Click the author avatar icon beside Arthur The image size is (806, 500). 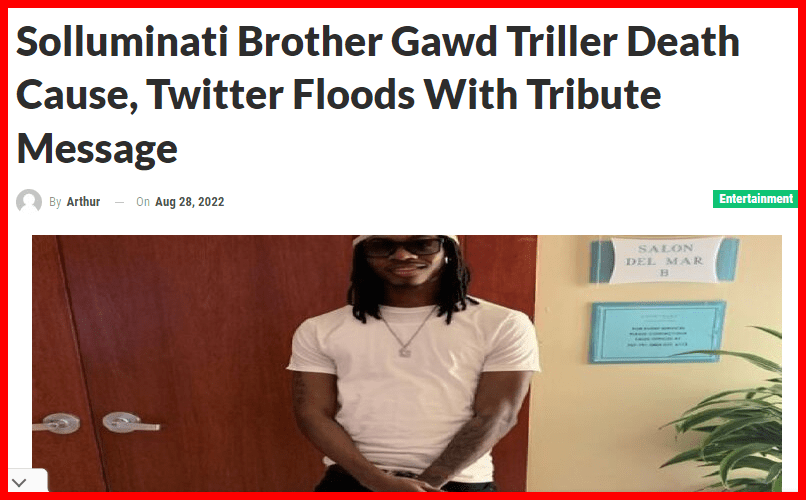[x=29, y=201]
